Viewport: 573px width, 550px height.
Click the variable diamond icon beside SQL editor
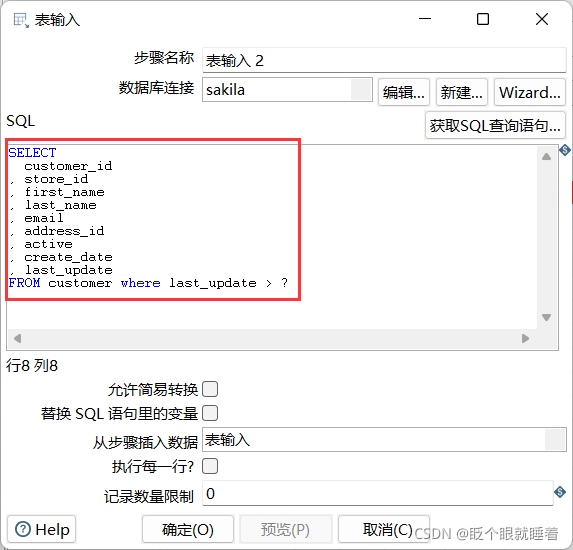tap(565, 149)
